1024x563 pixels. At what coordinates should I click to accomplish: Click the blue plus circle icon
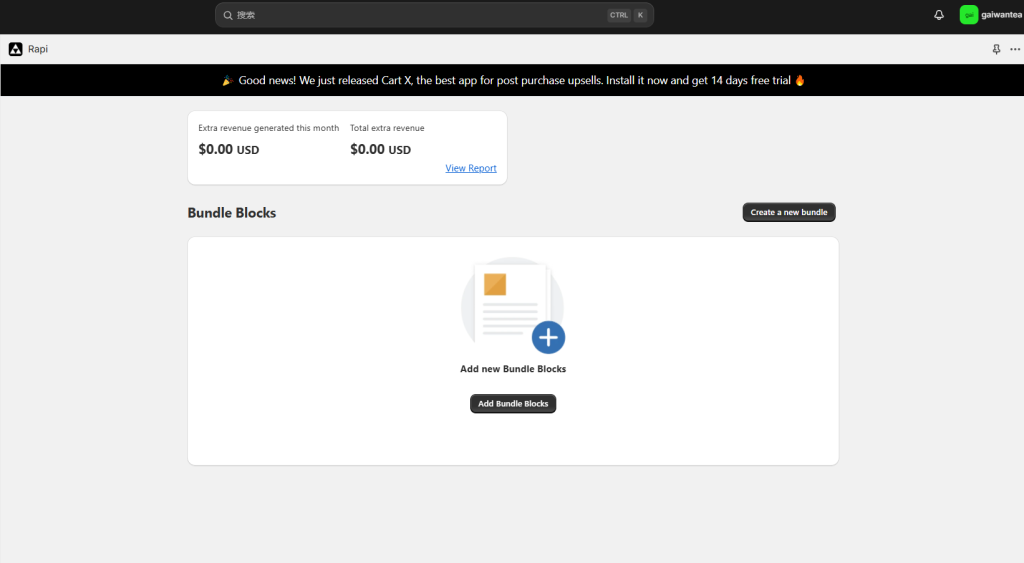coord(548,337)
